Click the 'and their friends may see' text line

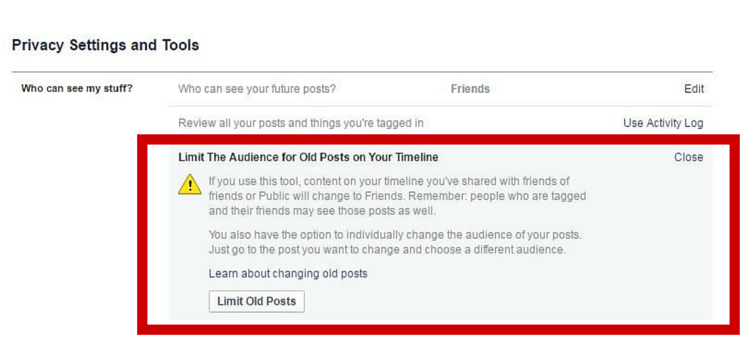coord(322,212)
